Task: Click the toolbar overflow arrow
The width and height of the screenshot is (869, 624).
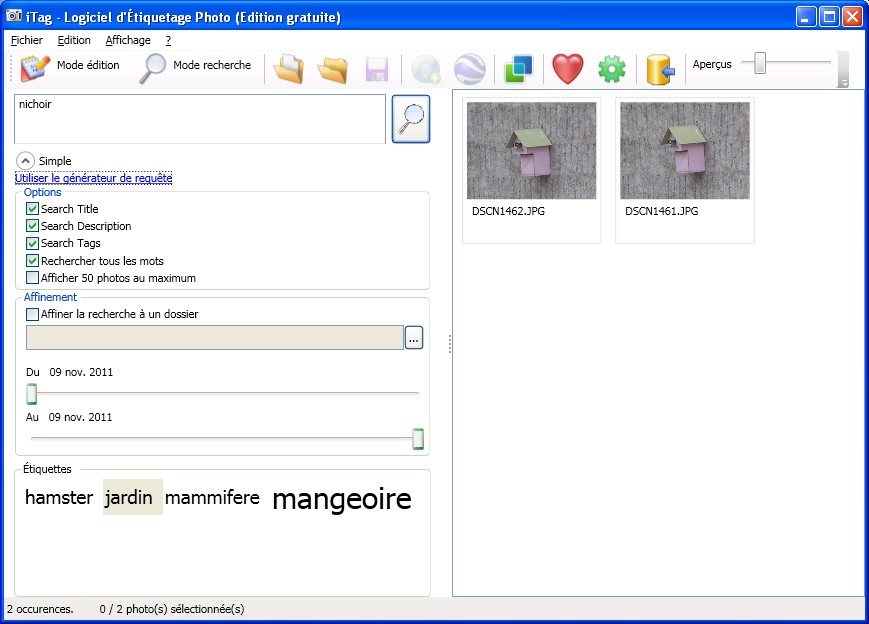Action: tap(844, 83)
